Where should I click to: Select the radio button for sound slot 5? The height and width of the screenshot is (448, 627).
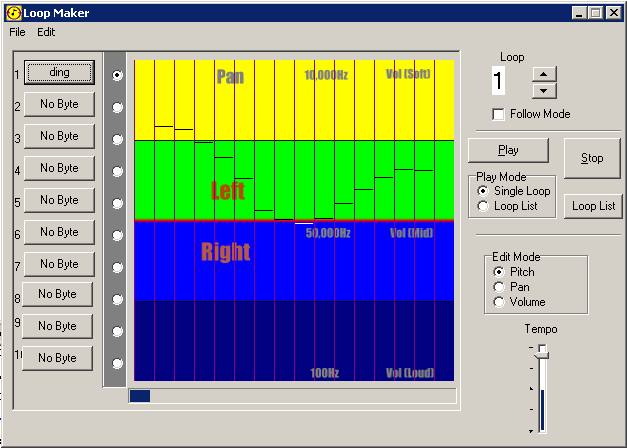[x=117, y=203]
